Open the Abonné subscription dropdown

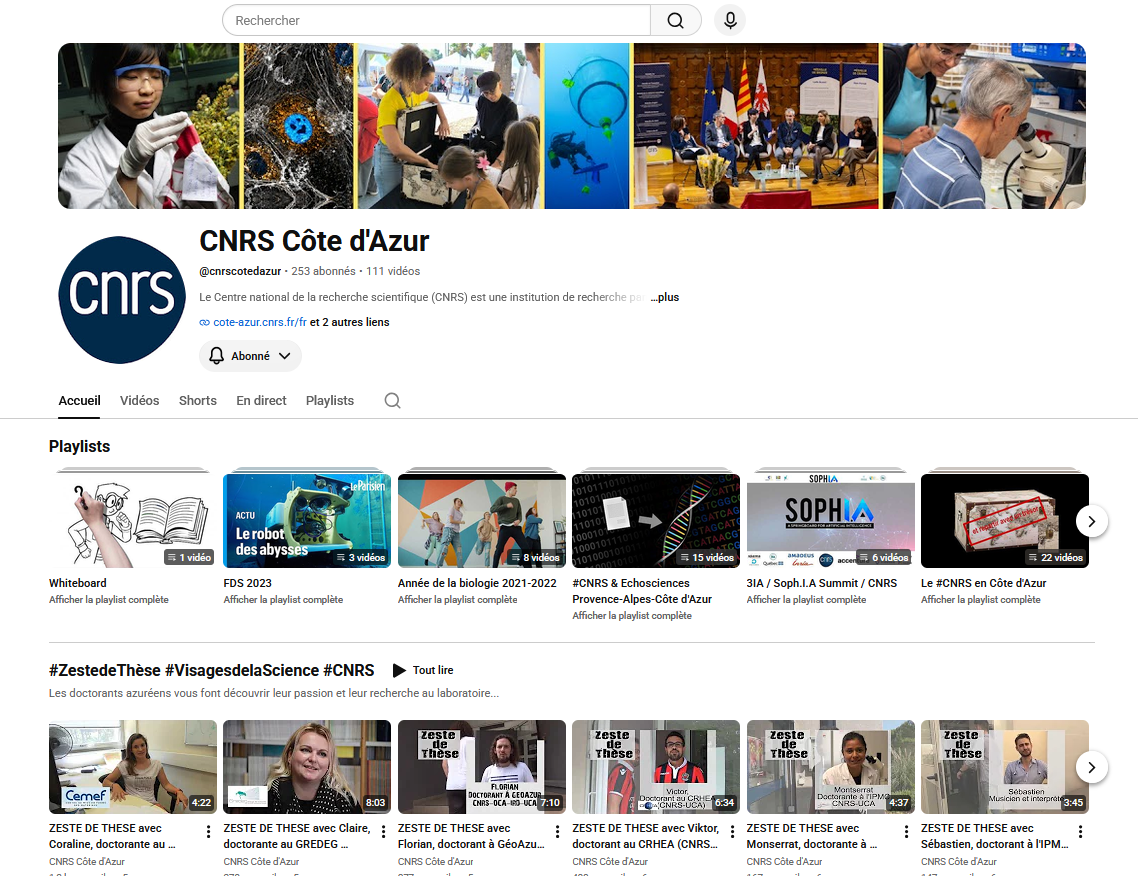pyautogui.click(x=250, y=356)
